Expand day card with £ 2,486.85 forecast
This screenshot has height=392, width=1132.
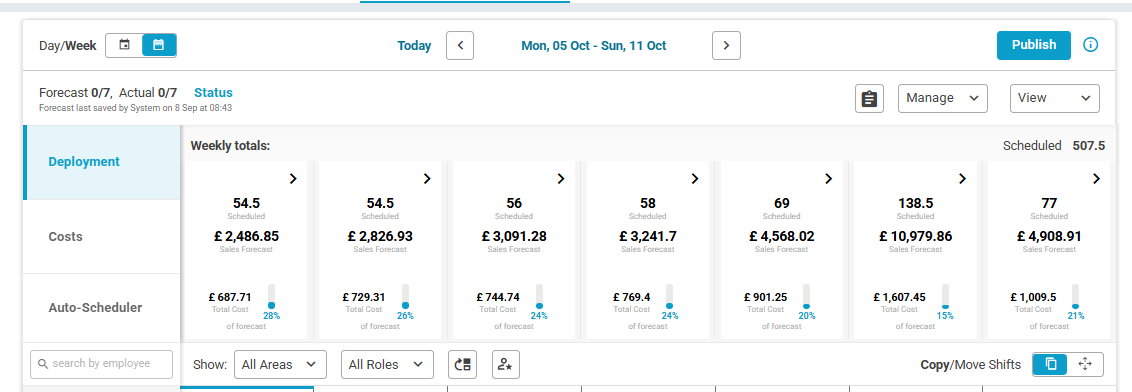[293, 178]
